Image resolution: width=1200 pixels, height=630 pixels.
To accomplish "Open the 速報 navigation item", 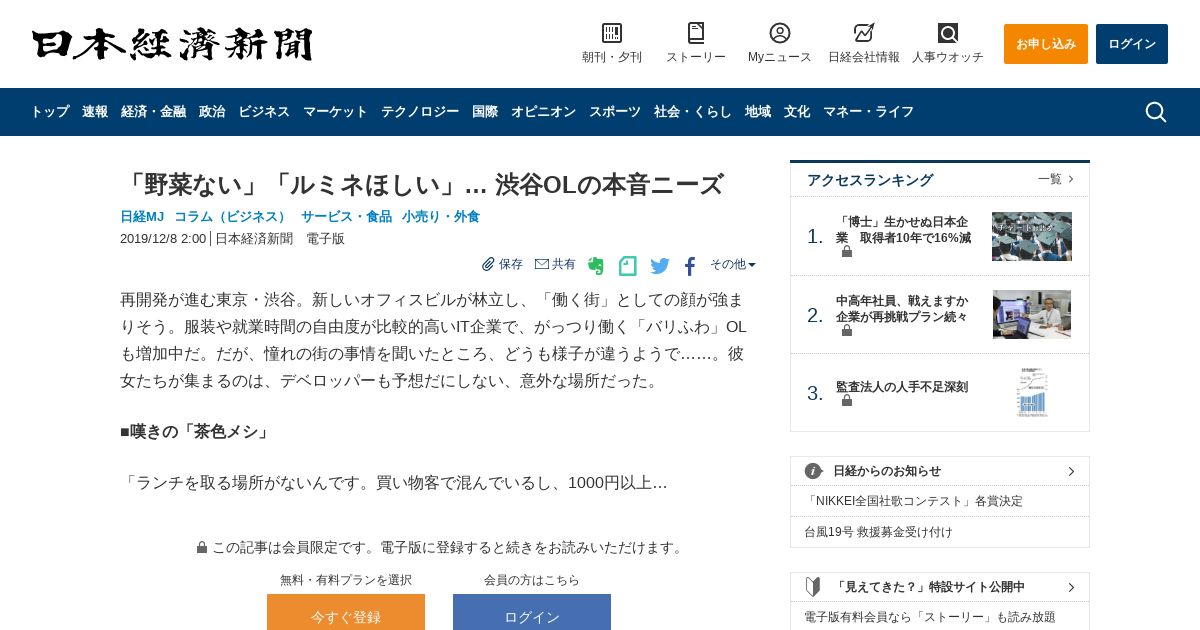I will pyautogui.click(x=95, y=112).
